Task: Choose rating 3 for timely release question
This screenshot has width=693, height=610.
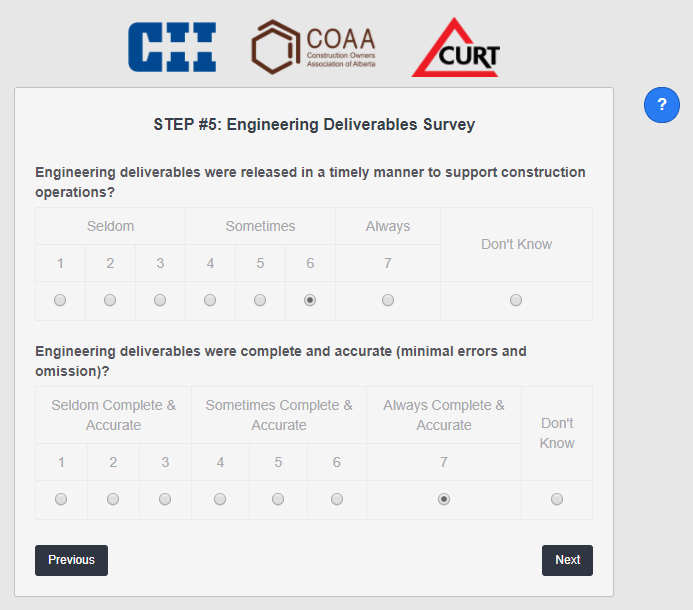Action: pos(160,300)
